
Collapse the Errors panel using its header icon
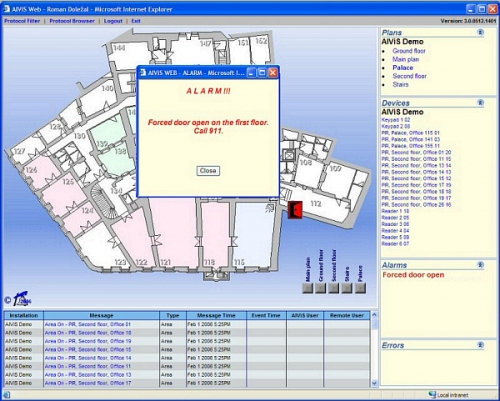pos(480,345)
